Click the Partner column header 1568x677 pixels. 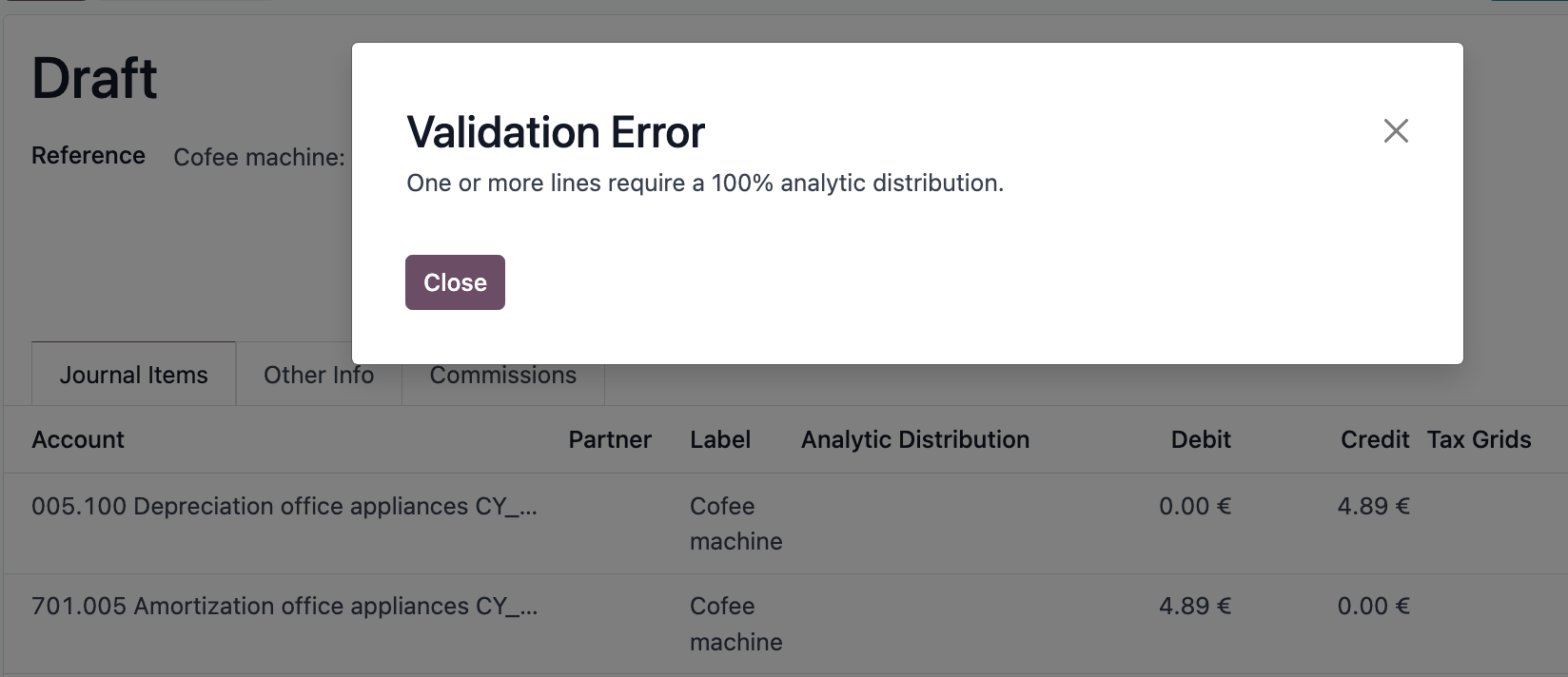(x=610, y=439)
